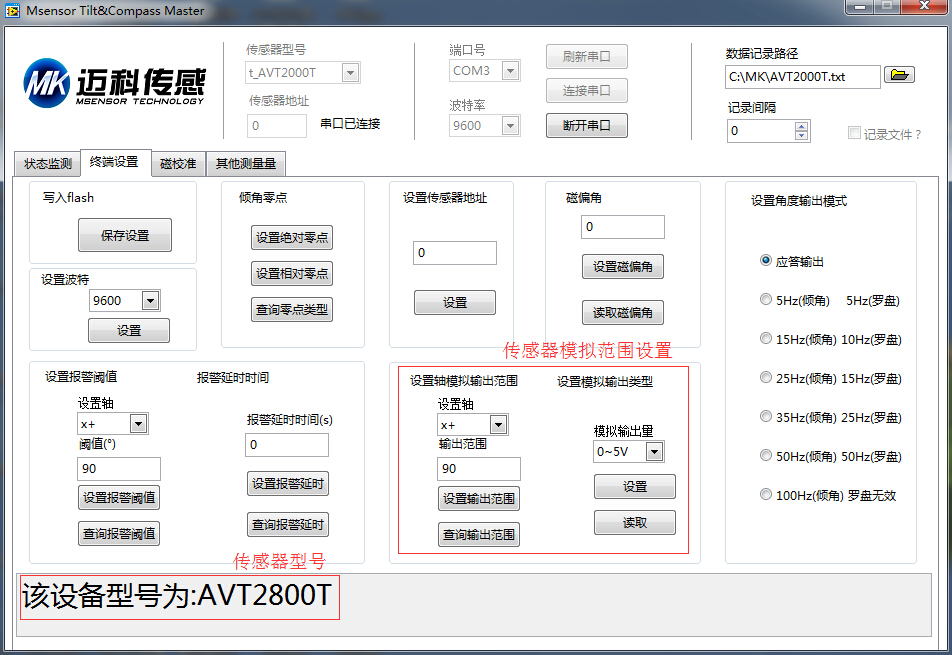The width and height of the screenshot is (952, 655).
Task: Click the 读取 button for analog output
Action: pyautogui.click(x=635, y=523)
